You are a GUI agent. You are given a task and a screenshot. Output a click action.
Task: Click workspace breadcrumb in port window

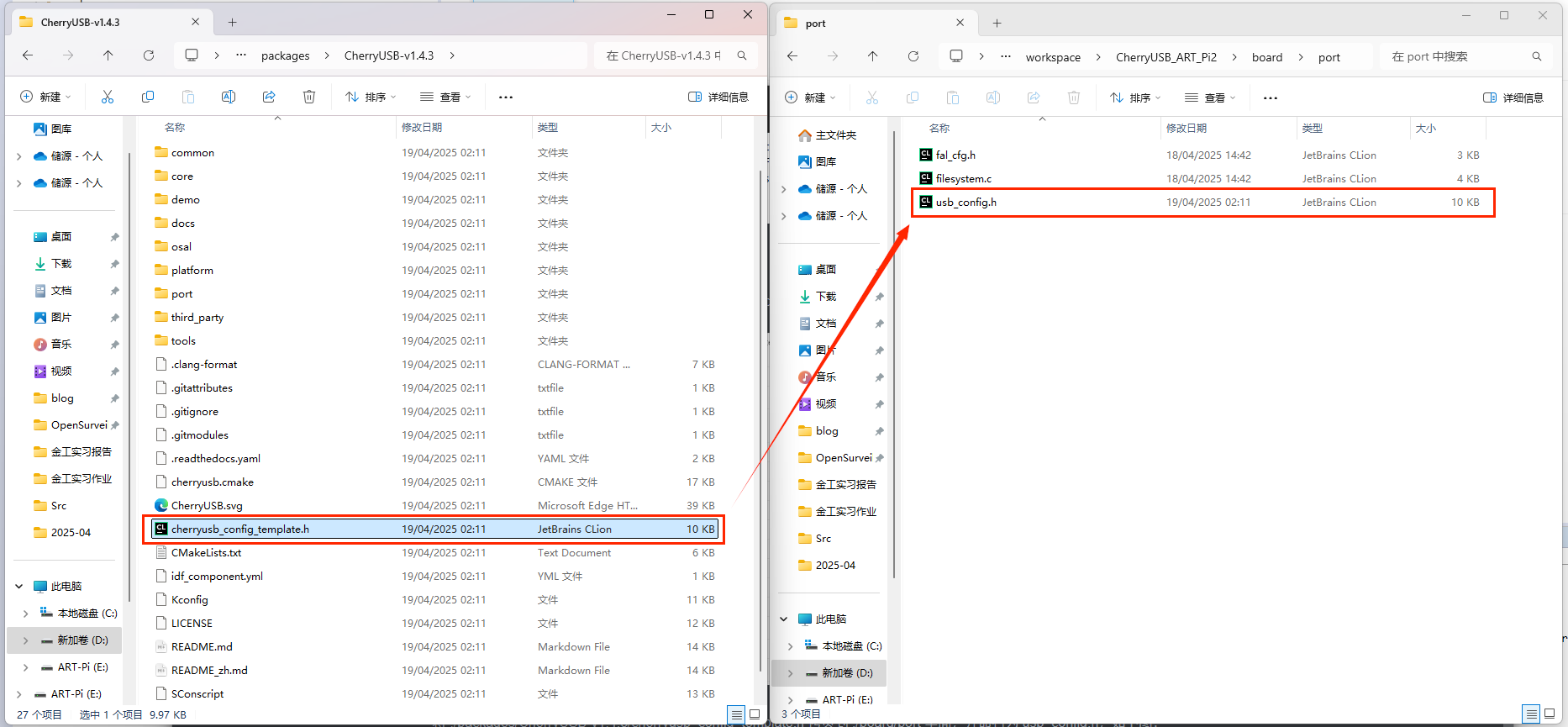pos(1053,58)
